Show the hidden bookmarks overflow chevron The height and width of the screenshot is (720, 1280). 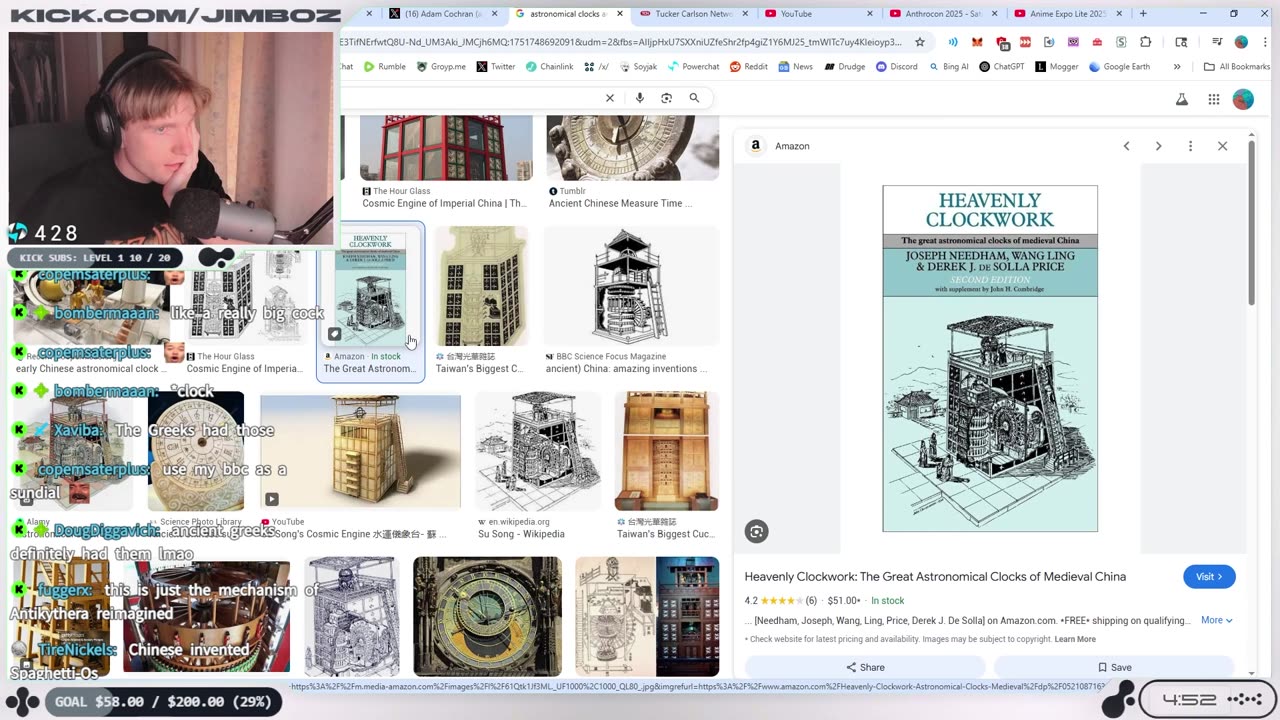coord(1177,67)
